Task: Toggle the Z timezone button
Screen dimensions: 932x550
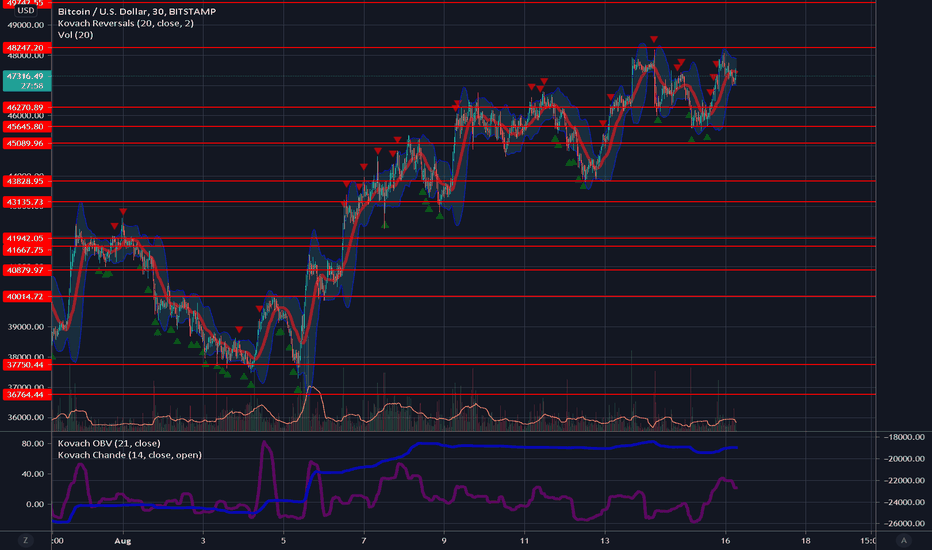Action: pos(25,540)
